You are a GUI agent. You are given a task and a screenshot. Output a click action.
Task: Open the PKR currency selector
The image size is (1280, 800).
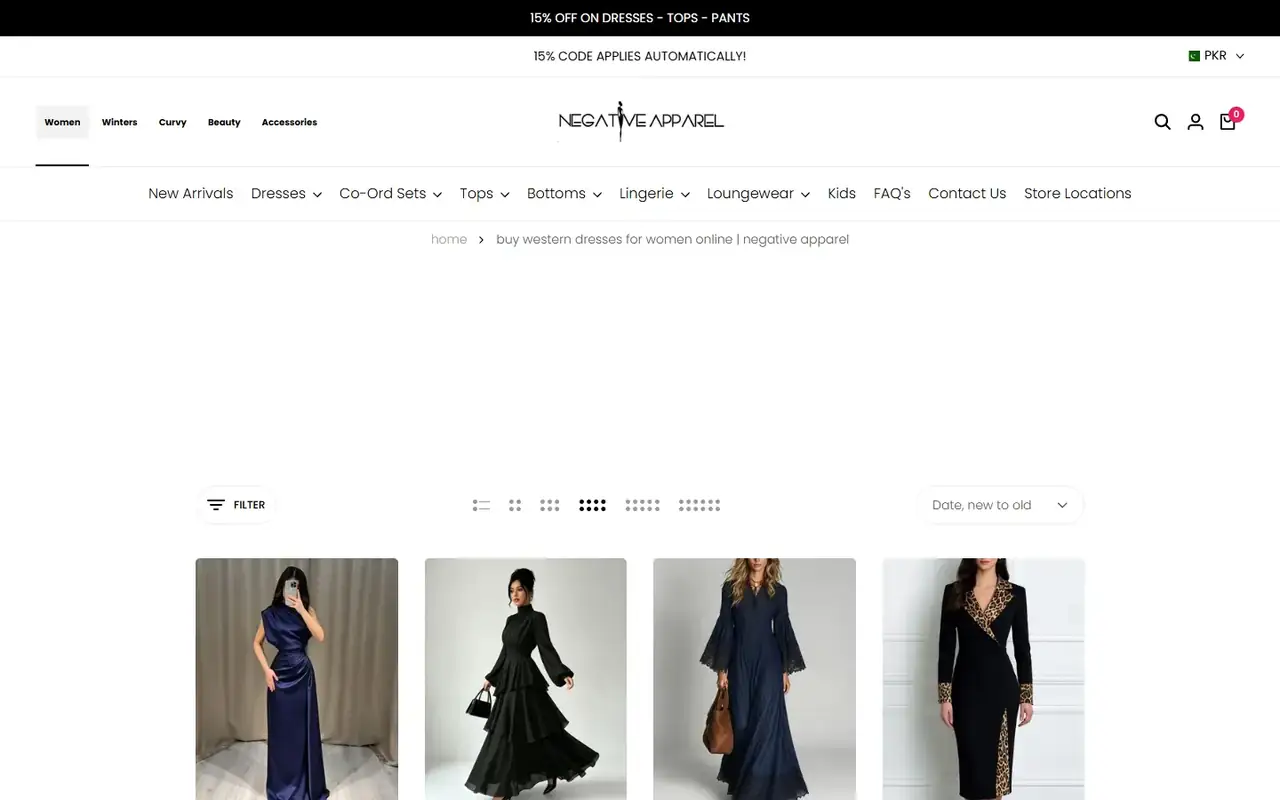point(1216,56)
